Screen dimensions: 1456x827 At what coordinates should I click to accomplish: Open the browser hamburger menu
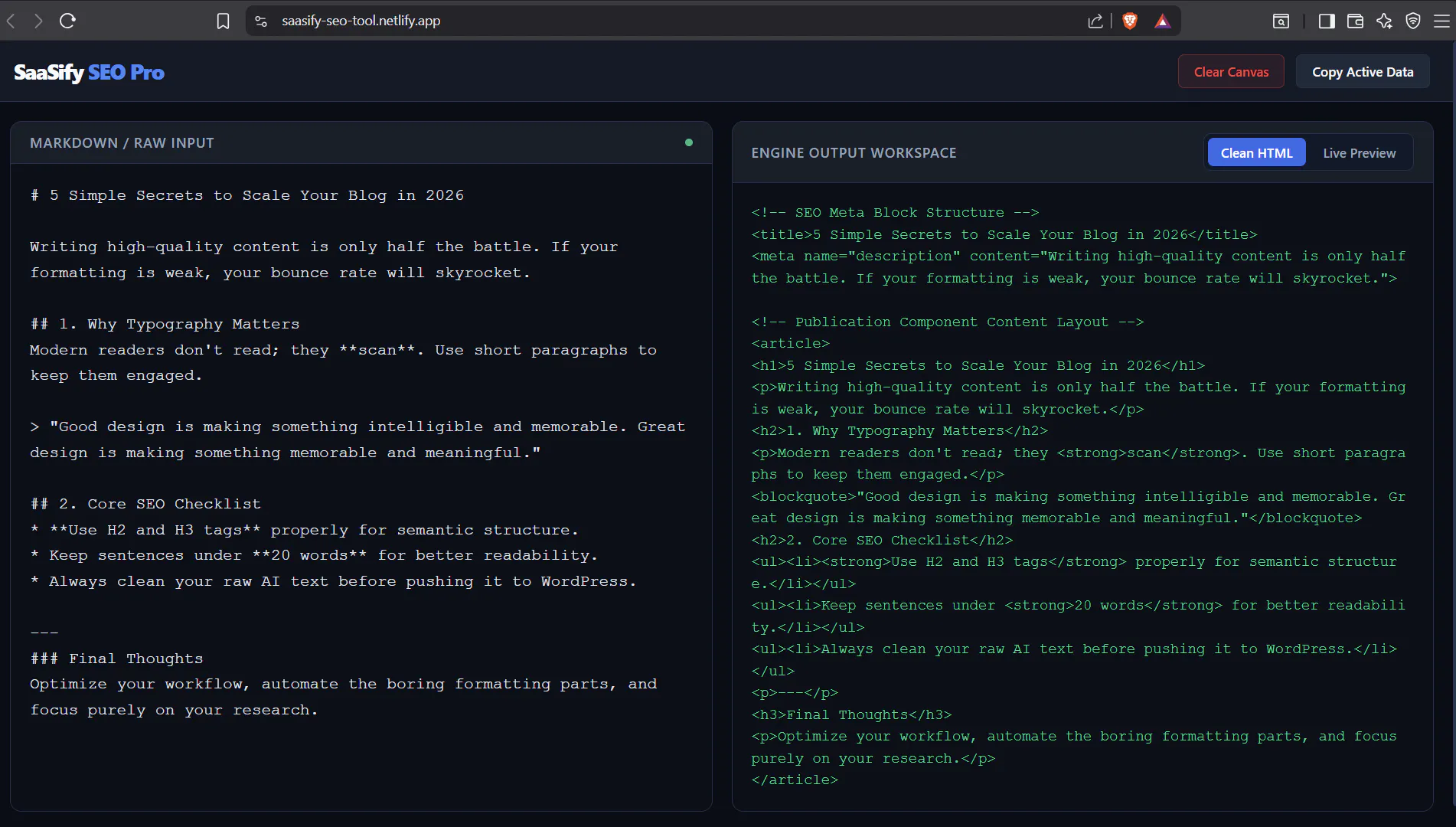coord(1441,21)
